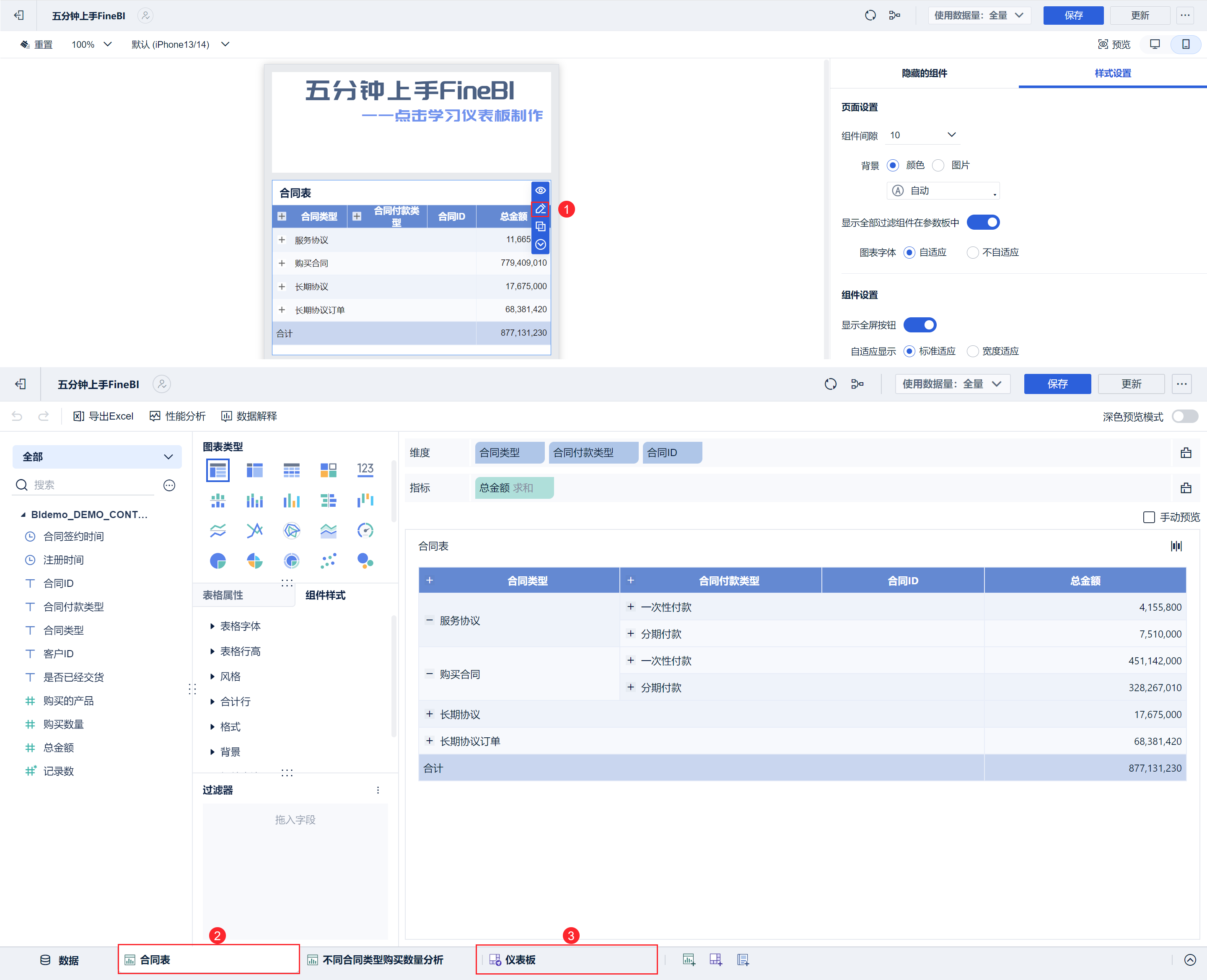Switch to 隐藏的组件 tab
This screenshot has height=980, width=1207.
(924, 73)
